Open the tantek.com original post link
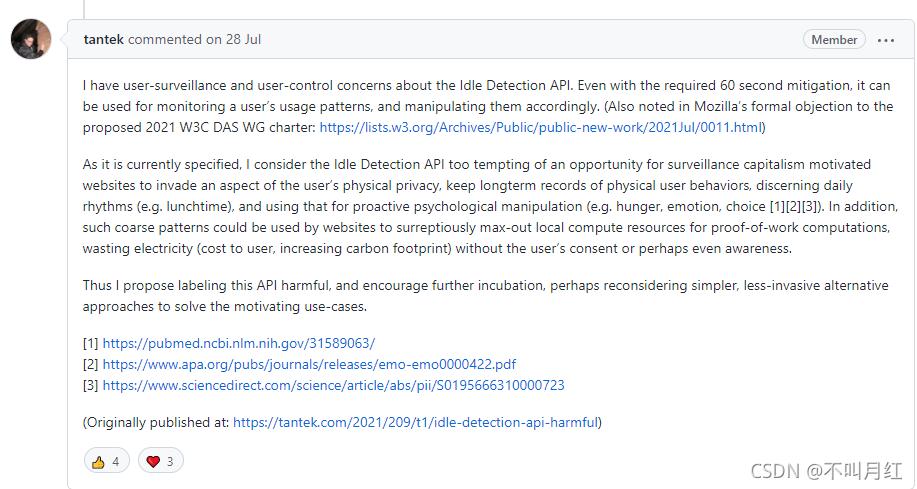 point(415,422)
